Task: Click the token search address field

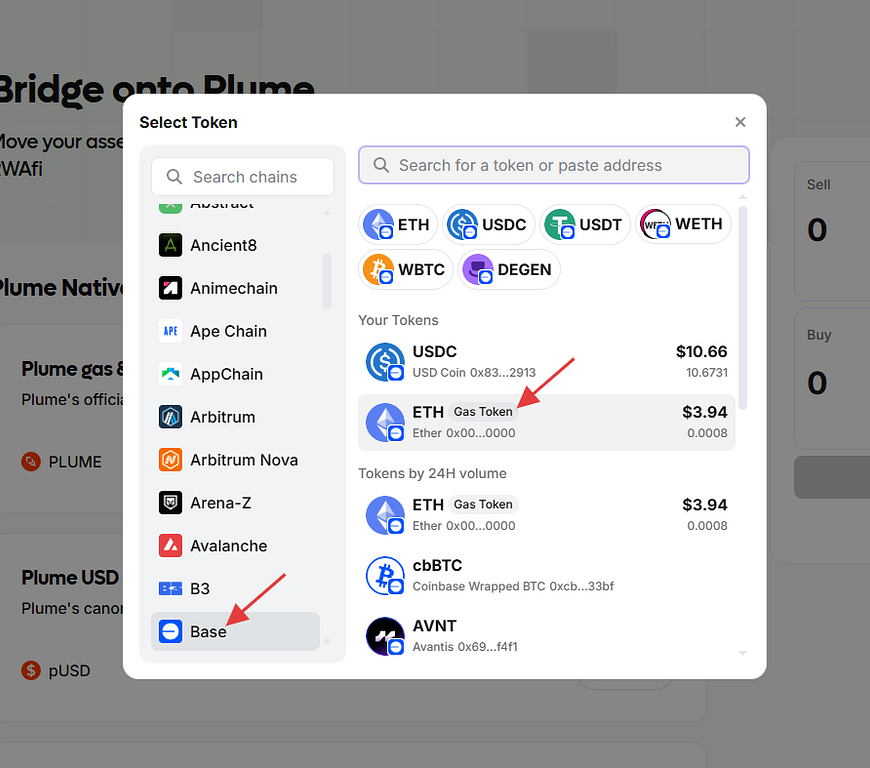Action: pyautogui.click(x=553, y=165)
